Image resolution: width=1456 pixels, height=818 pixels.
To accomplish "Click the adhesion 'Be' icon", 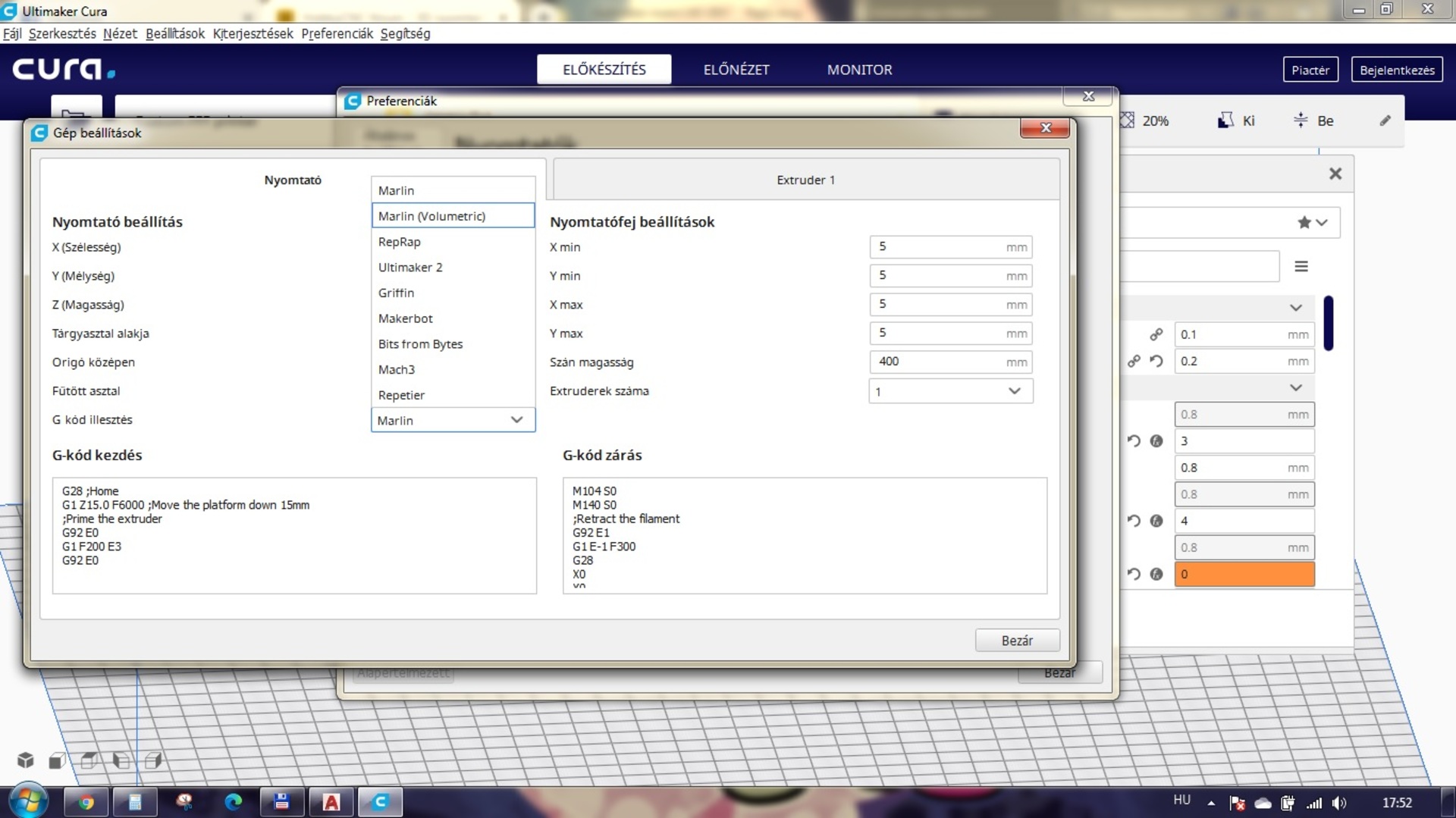I will pos(1301,121).
